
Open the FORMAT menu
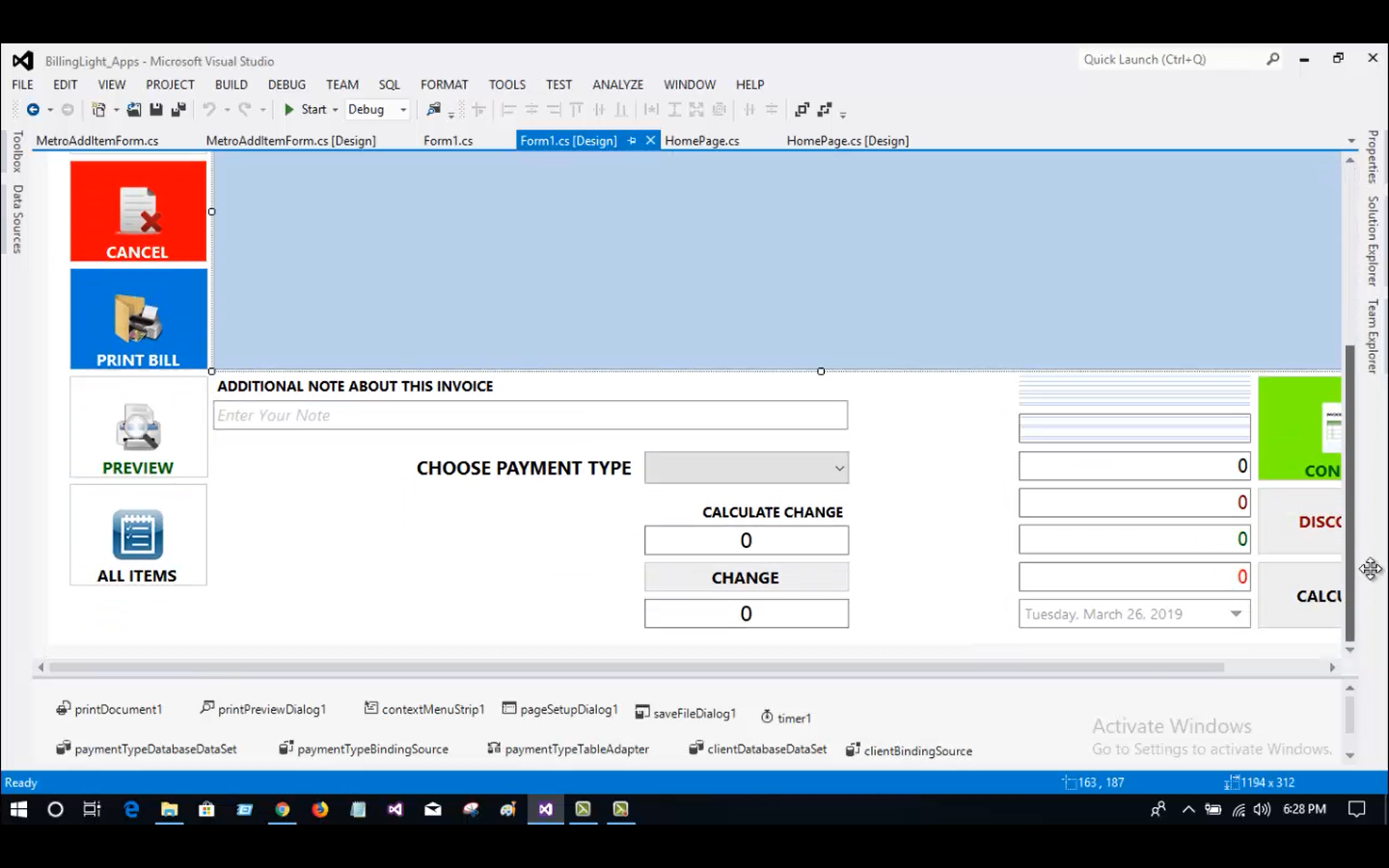coord(444,84)
